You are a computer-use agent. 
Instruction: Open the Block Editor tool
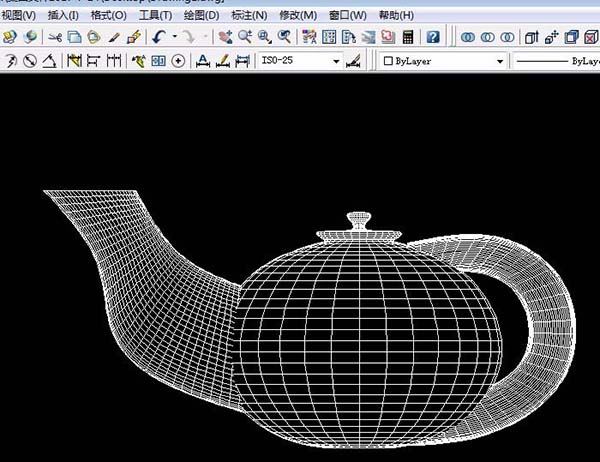pyautogui.click(x=134, y=37)
